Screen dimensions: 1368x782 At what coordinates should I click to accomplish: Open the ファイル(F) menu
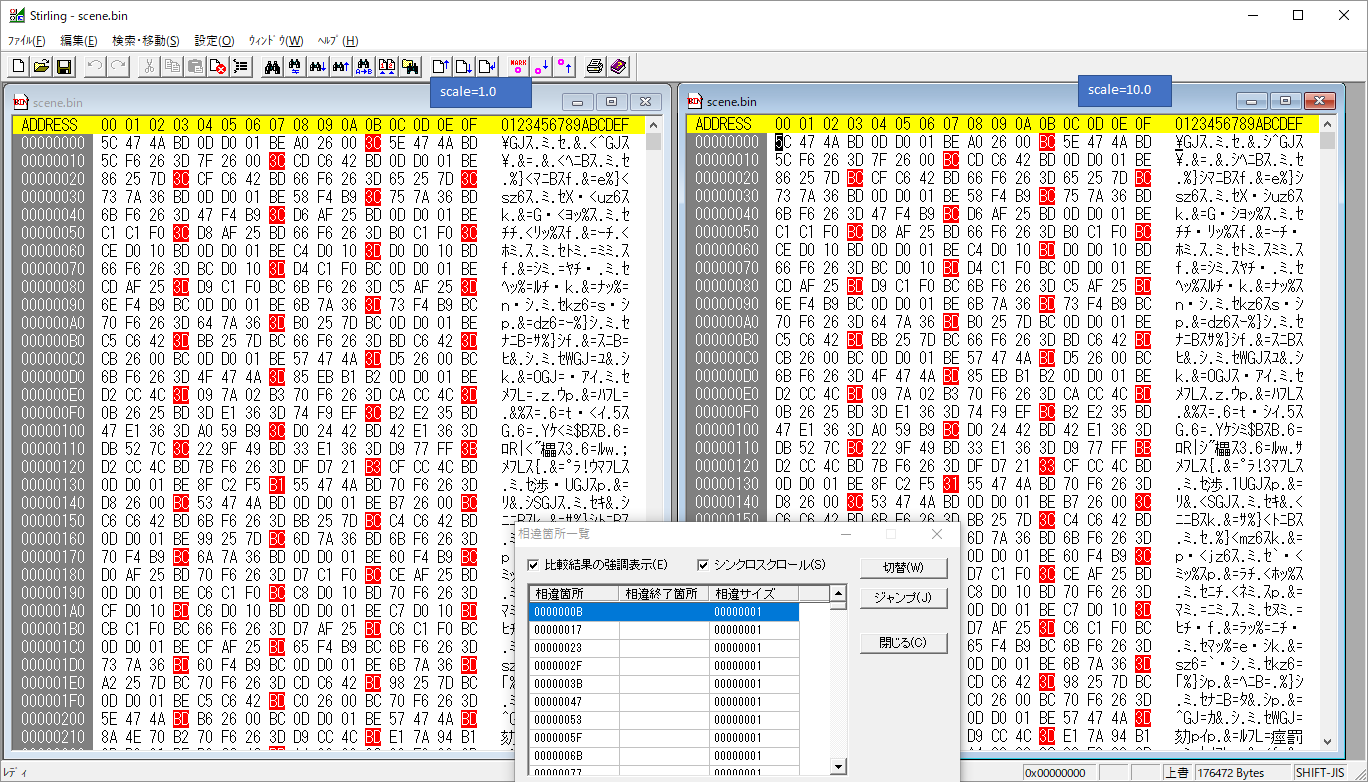[27, 41]
